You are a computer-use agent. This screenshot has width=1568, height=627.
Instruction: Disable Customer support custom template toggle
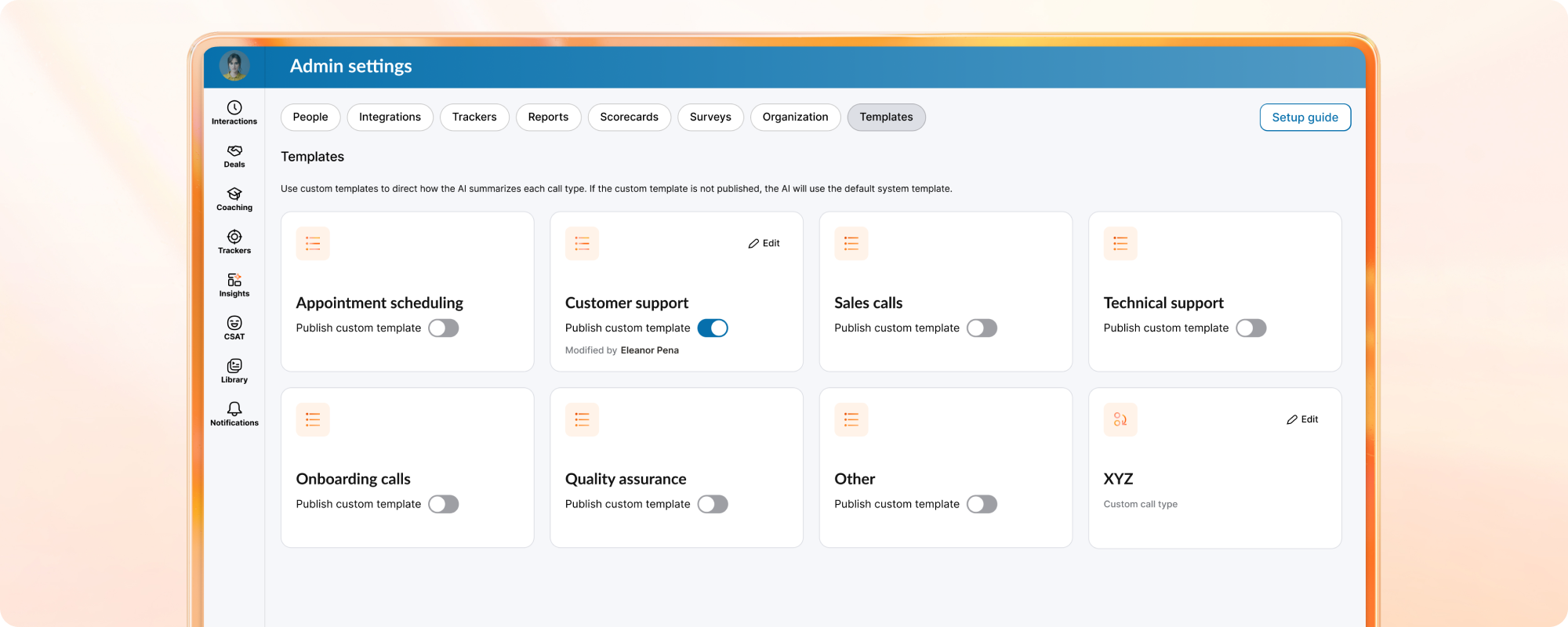coord(713,328)
